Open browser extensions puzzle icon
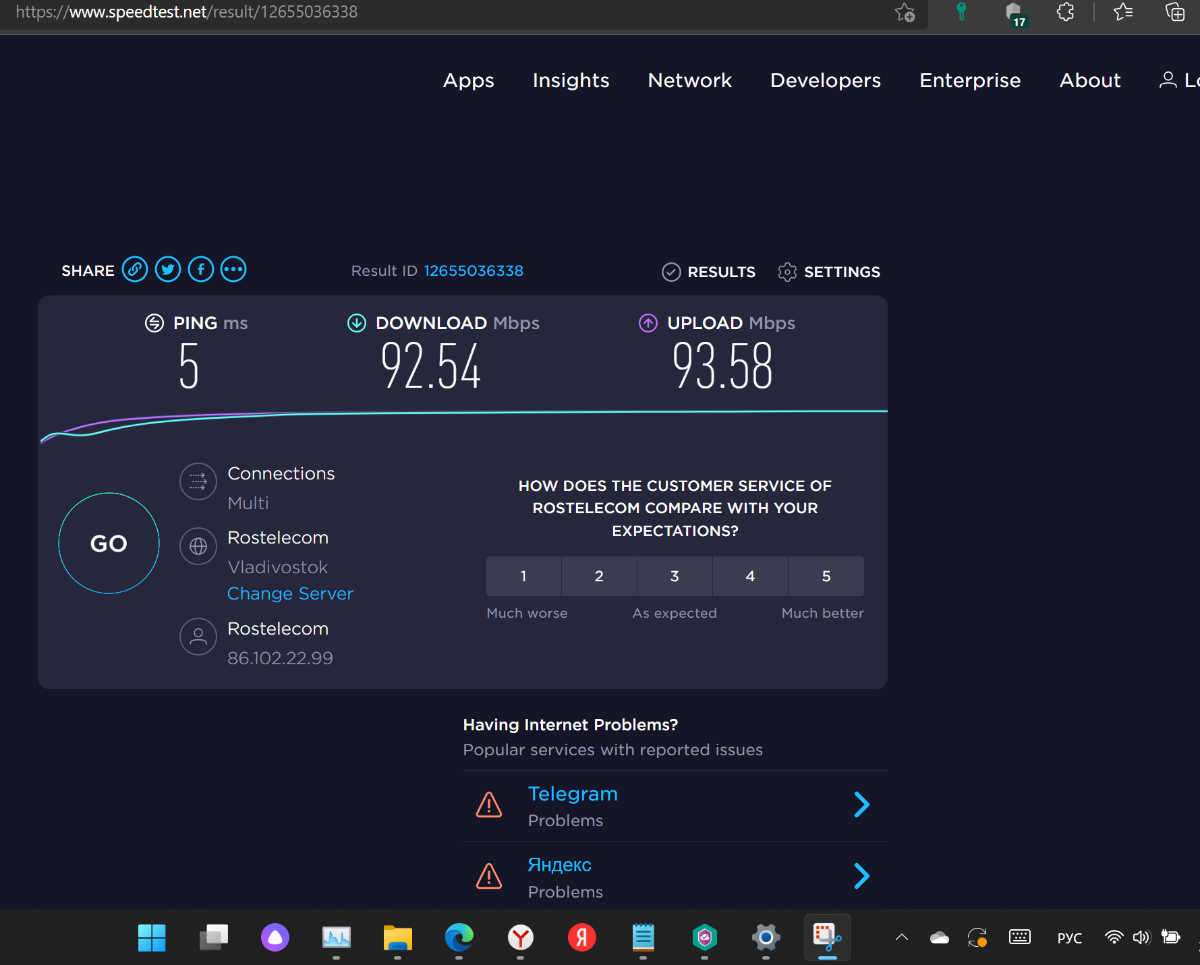The width and height of the screenshot is (1200, 965). click(1065, 12)
